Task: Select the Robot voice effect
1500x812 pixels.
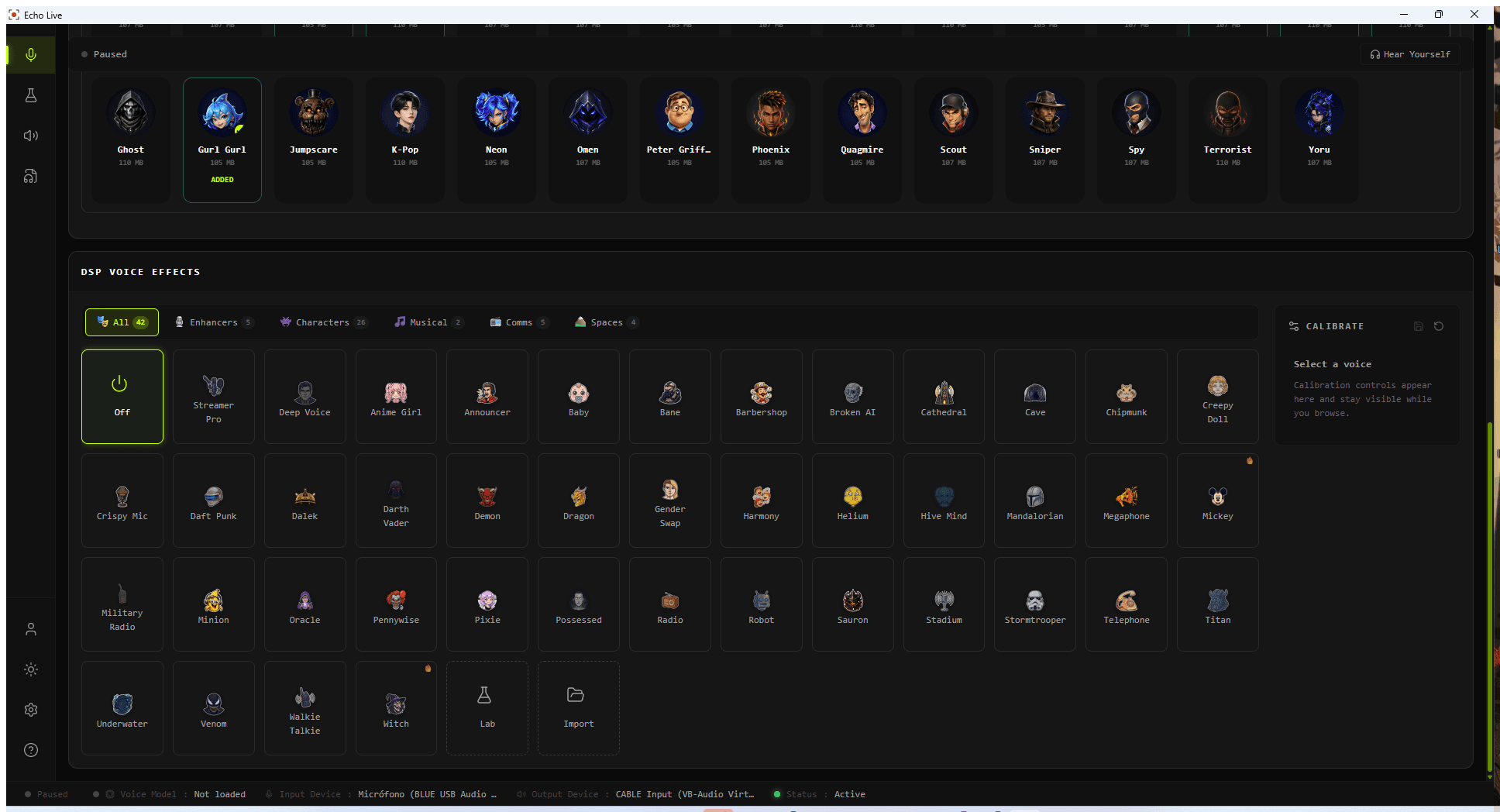Action: 762,604
